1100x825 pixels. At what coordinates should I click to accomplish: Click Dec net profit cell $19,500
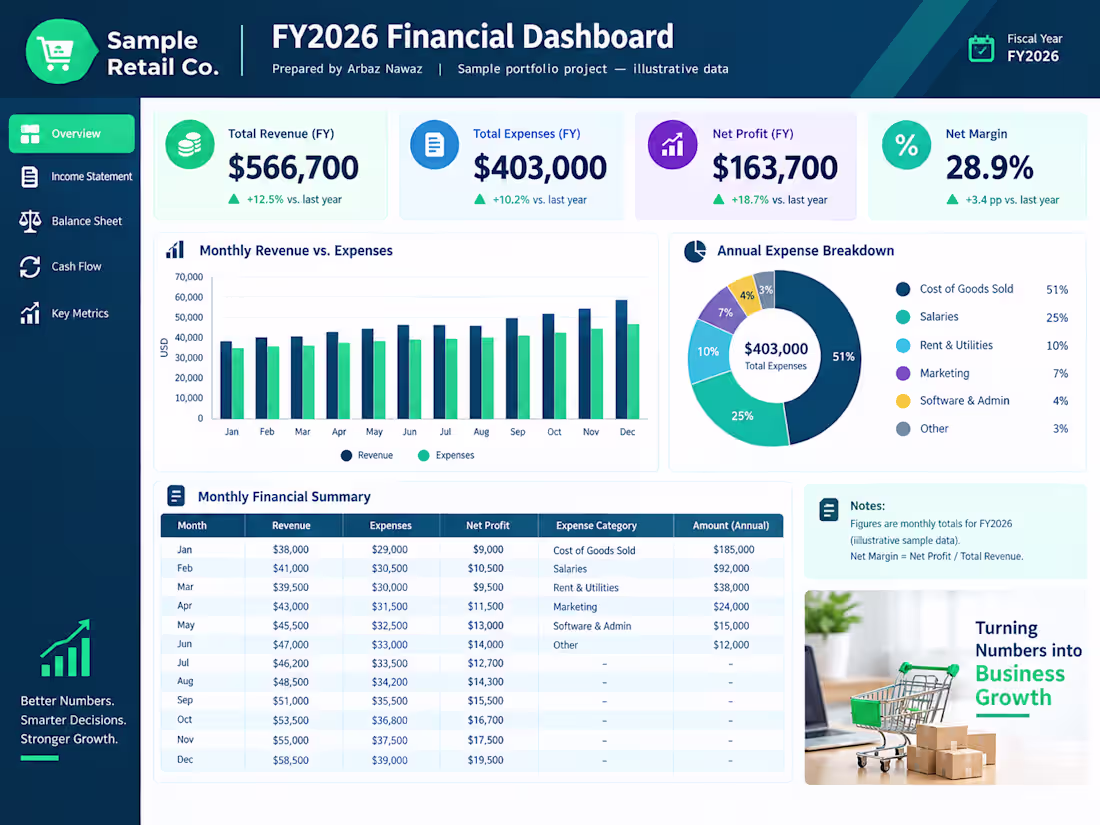coord(485,760)
